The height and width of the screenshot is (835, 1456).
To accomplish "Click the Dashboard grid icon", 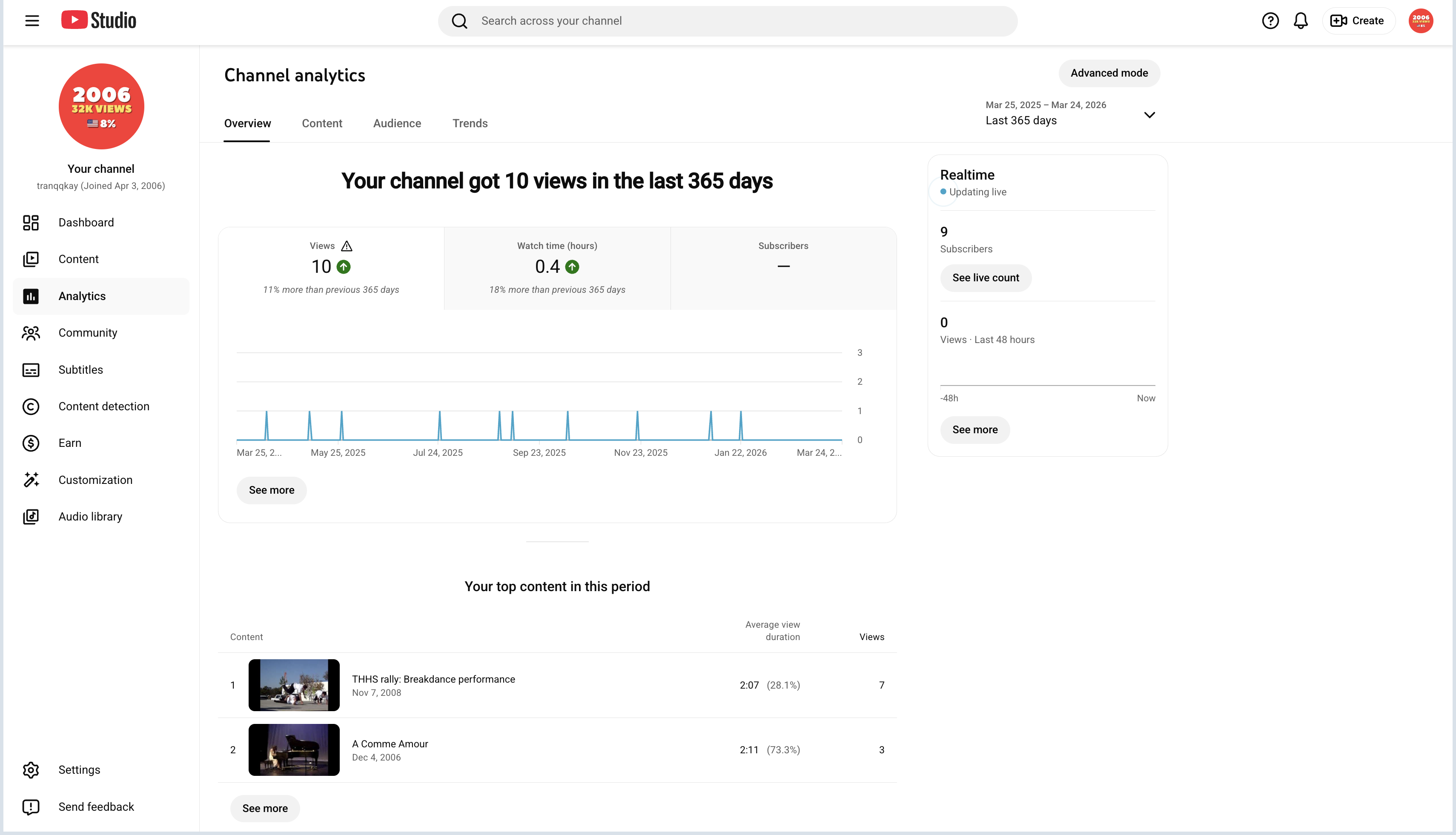I will 31,223.
